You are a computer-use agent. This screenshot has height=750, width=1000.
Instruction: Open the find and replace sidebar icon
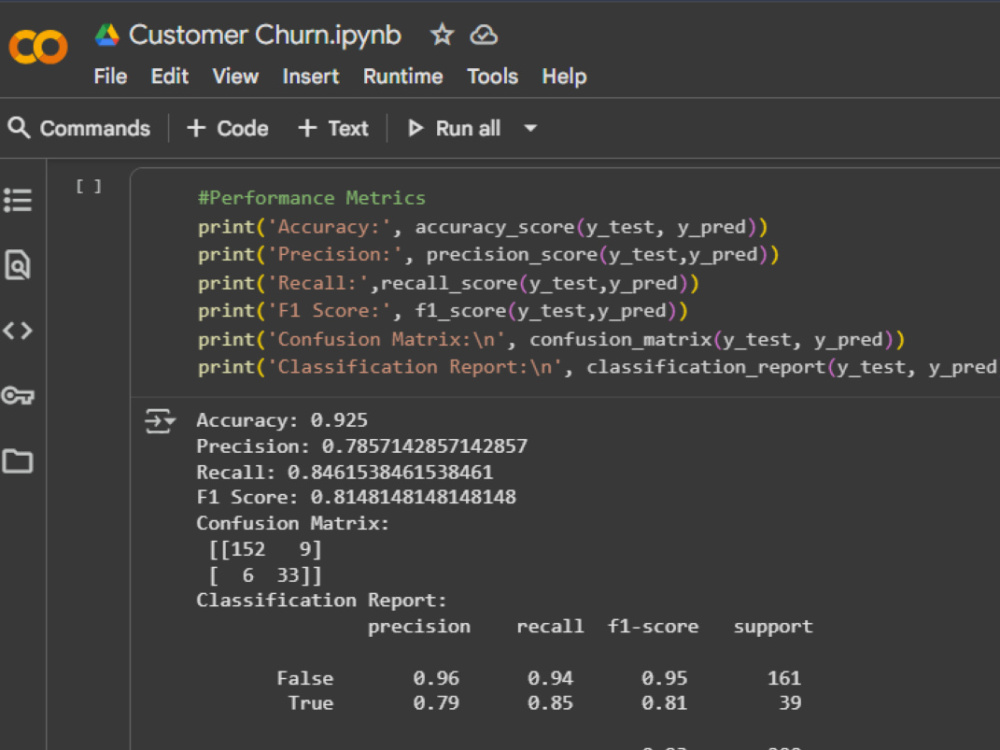18,265
